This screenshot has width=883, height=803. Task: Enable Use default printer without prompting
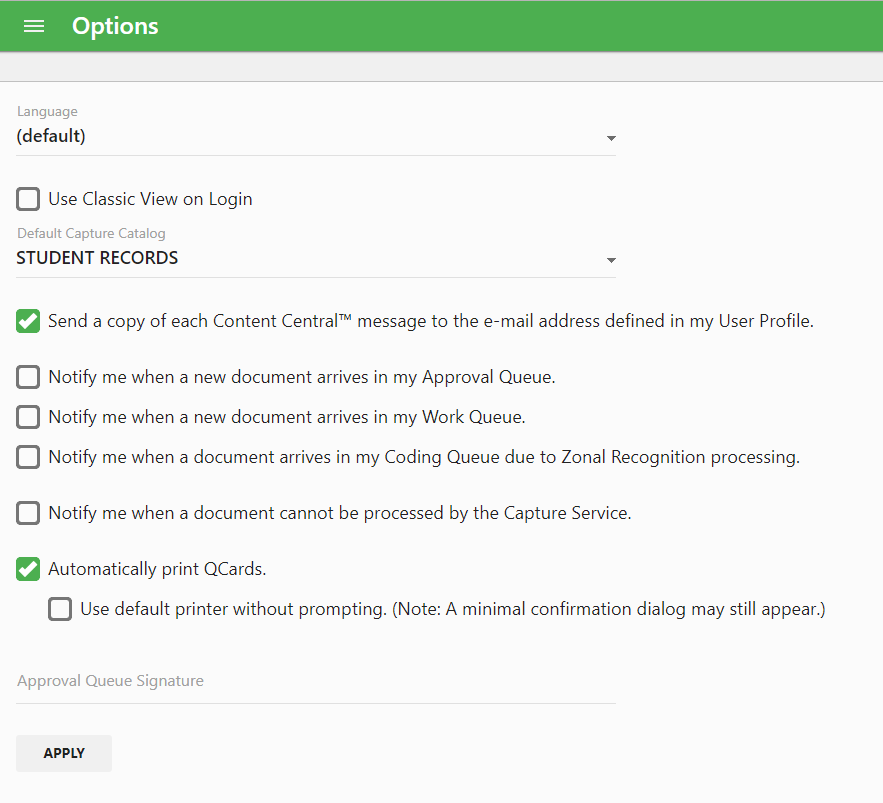click(60, 609)
